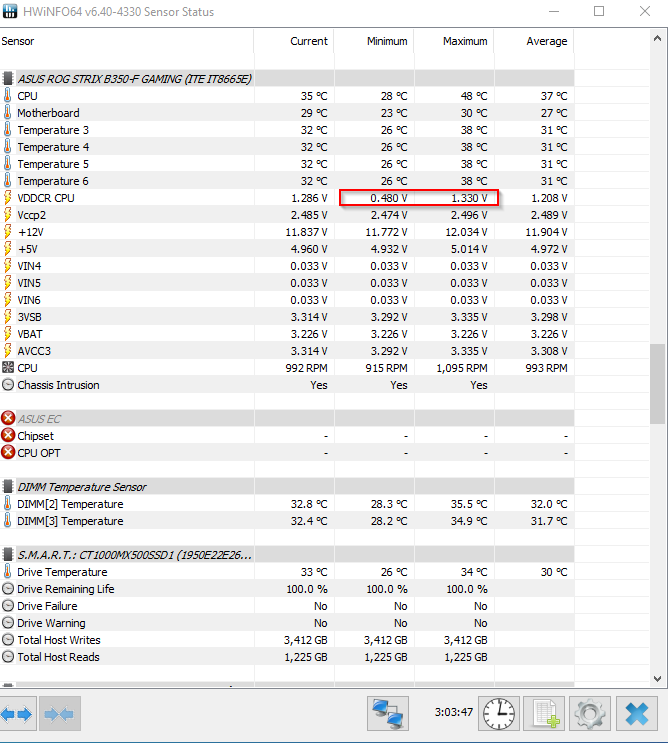Screen dimensions: 668x743
Task: Reset the elapsed time clock icon
Action: 499,714
